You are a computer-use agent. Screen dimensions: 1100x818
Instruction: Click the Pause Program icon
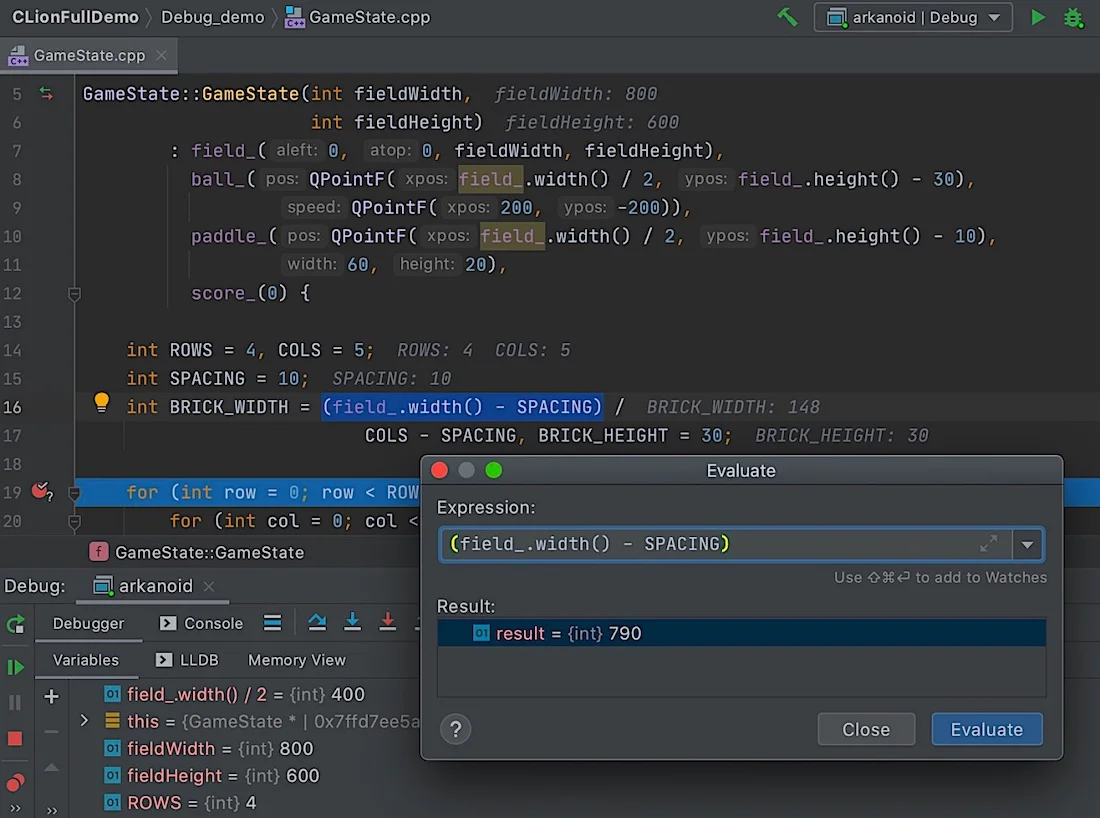pyautogui.click(x=15, y=703)
